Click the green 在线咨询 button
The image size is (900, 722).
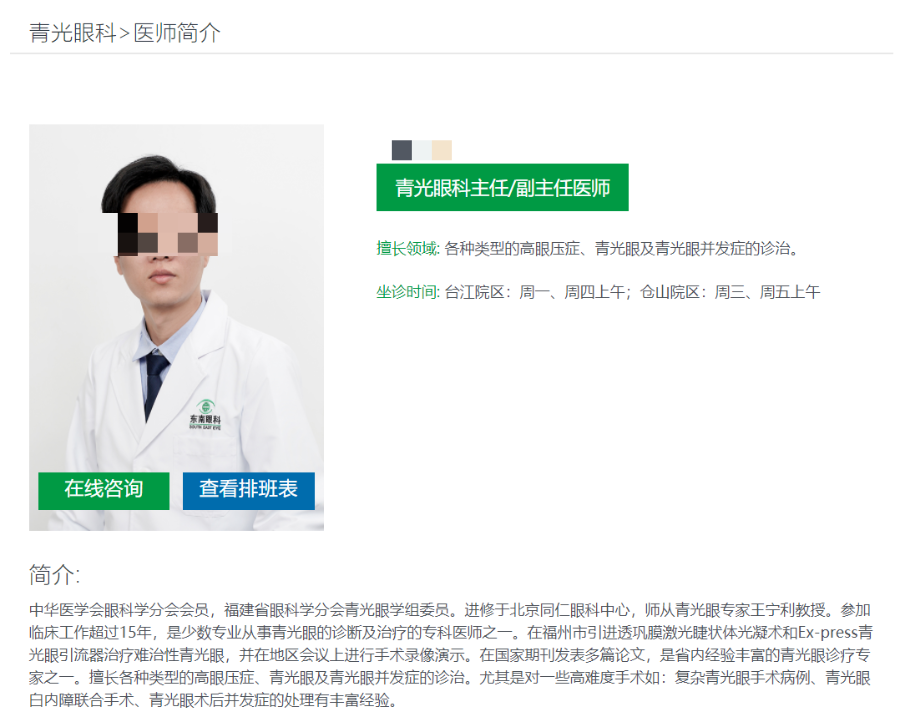pyautogui.click(x=104, y=491)
